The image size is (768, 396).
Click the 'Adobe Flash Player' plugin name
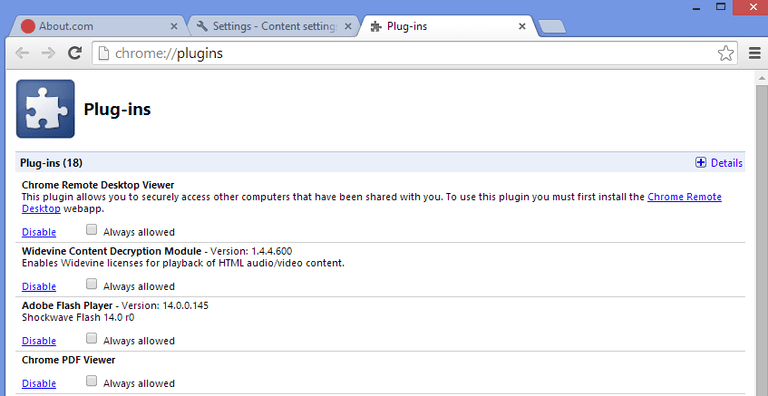(x=67, y=305)
